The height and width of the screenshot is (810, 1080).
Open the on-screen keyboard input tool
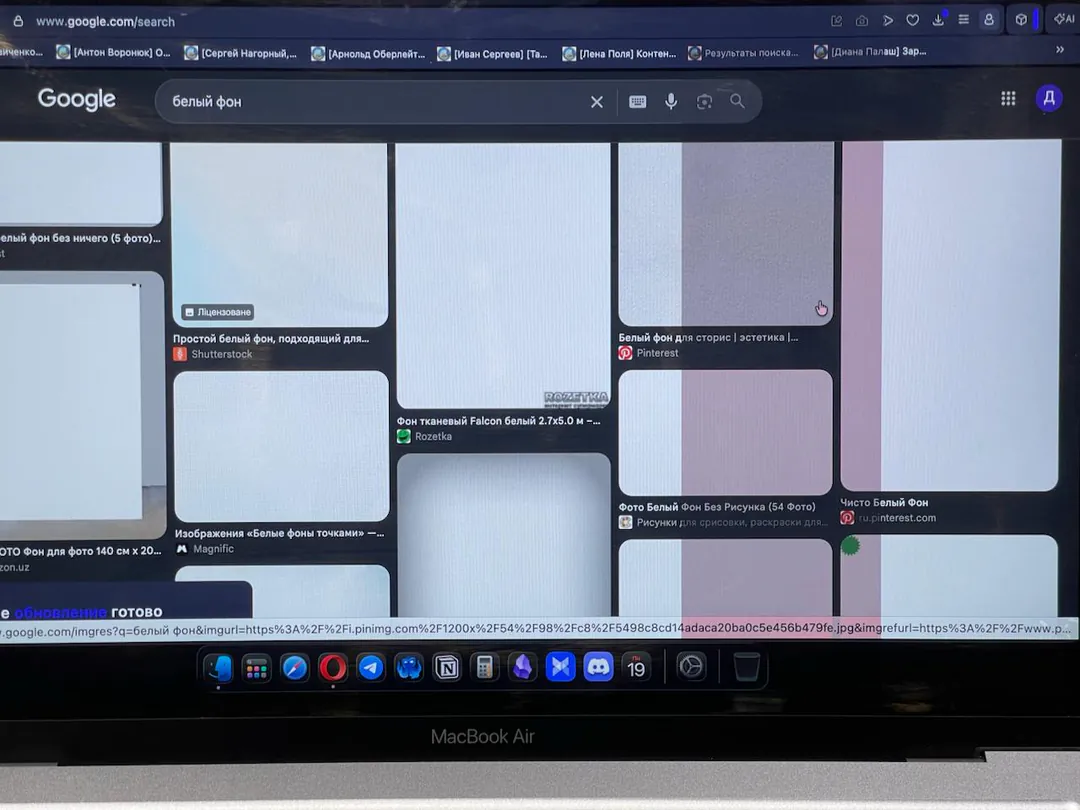[637, 102]
